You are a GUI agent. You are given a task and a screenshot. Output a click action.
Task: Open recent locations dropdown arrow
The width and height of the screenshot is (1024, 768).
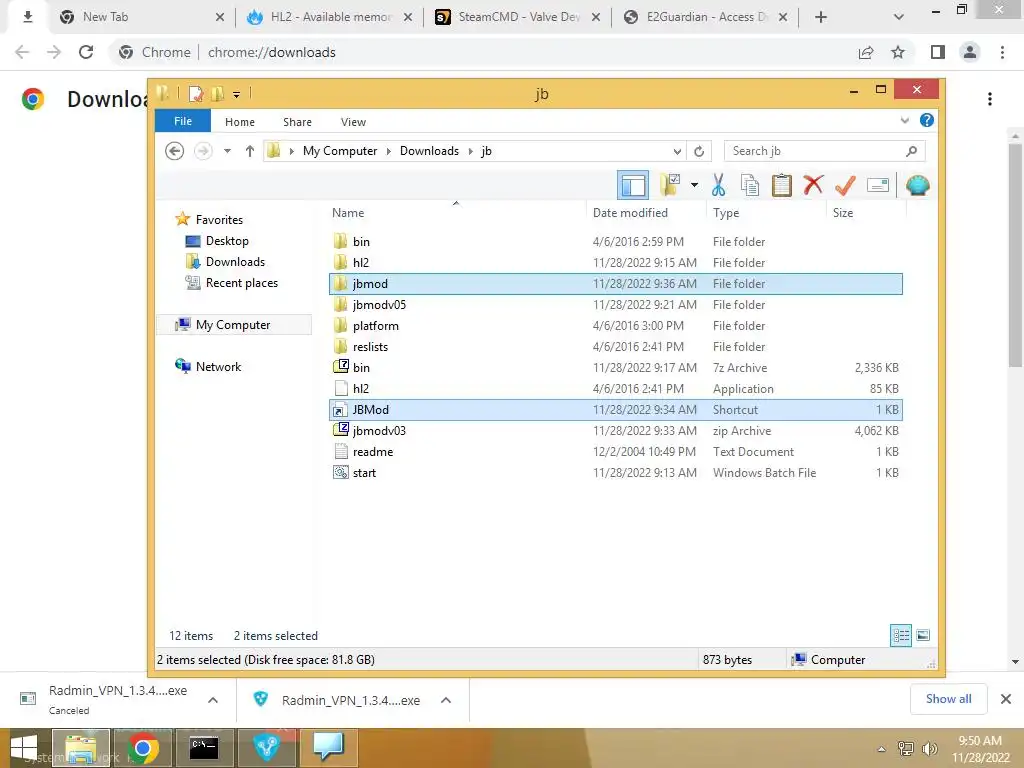[227, 151]
